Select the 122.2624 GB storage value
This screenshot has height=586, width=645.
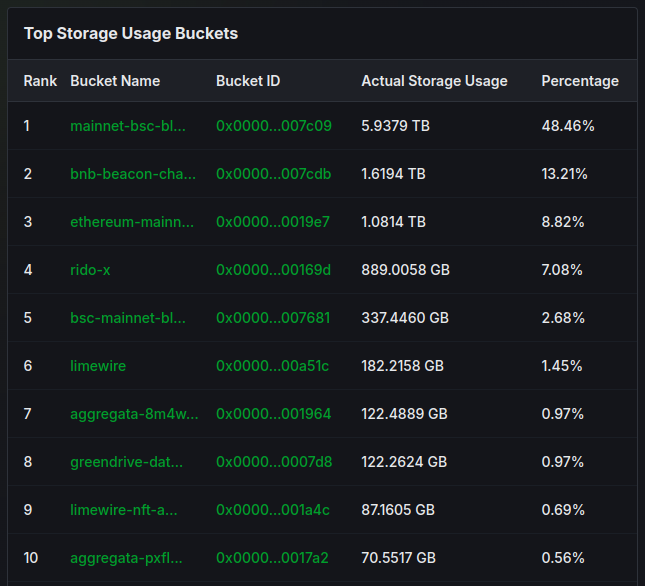point(404,462)
